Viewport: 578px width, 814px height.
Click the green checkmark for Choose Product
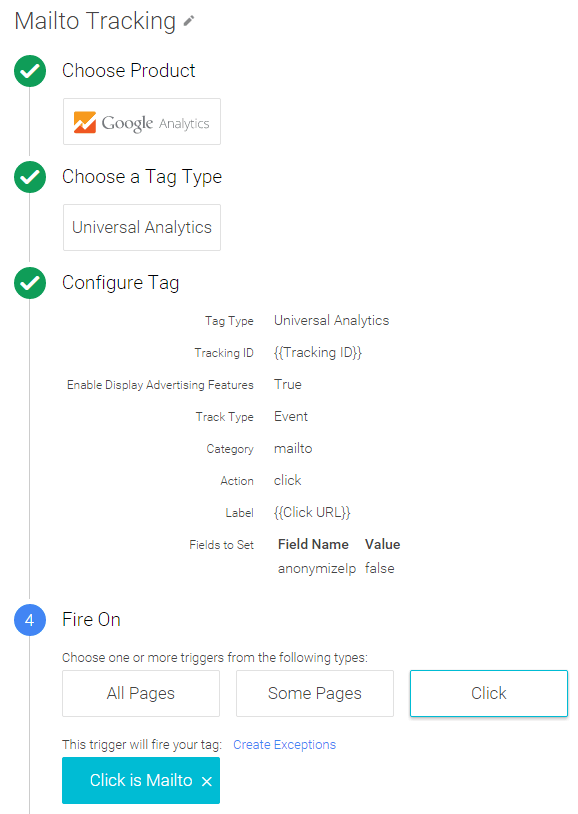30,71
